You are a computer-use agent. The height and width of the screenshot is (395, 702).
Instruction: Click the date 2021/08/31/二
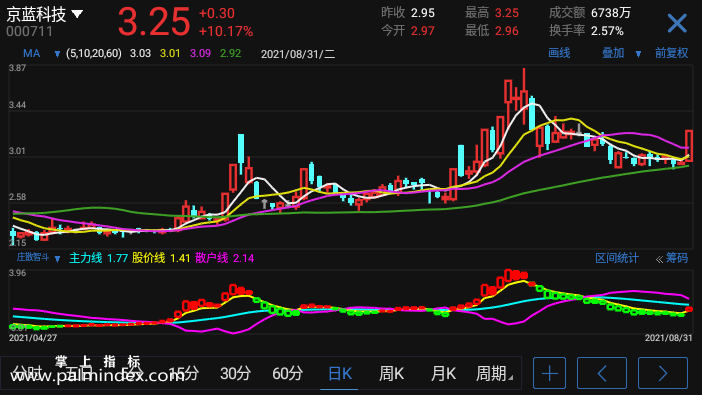pos(298,54)
